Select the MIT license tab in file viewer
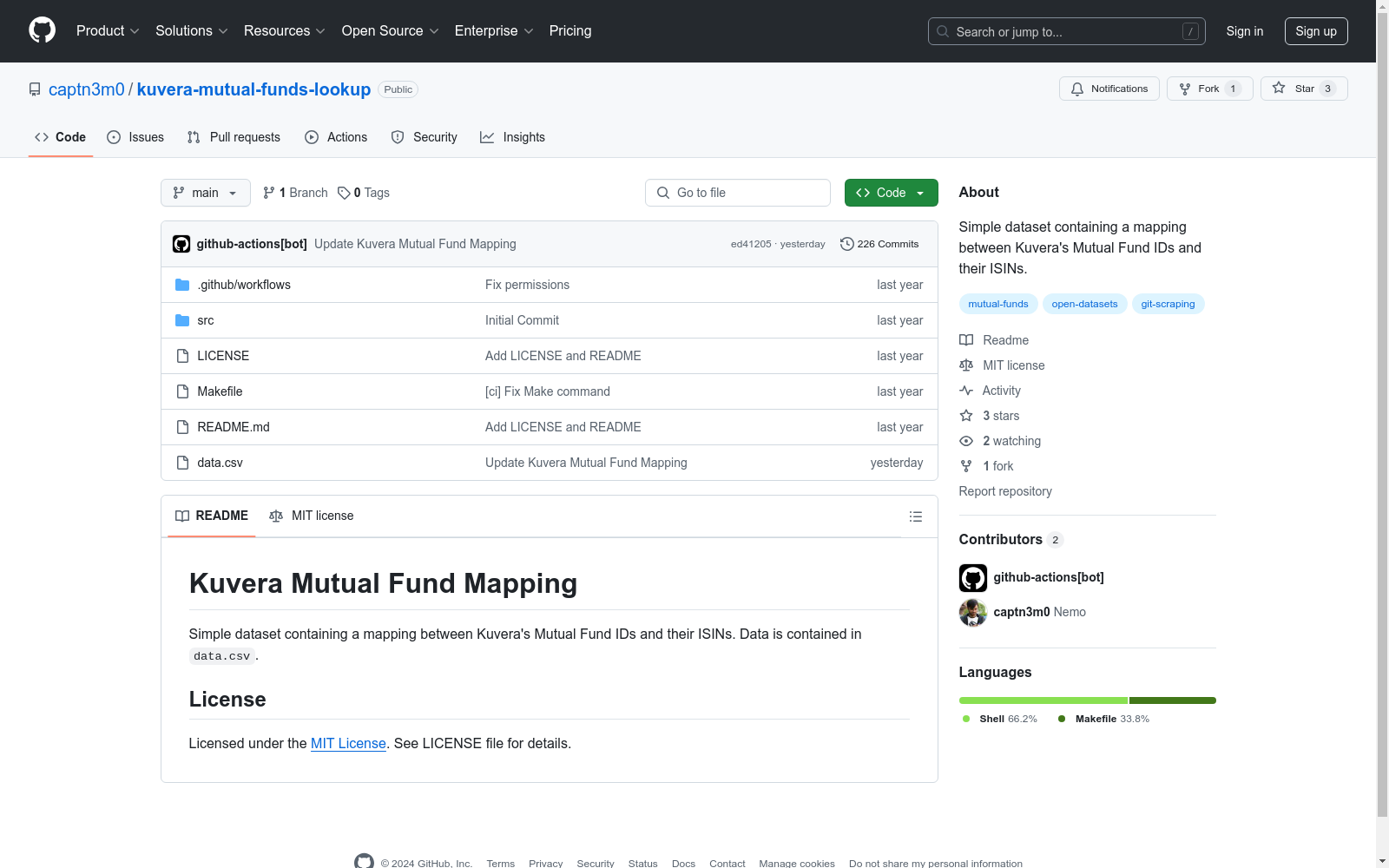1389x868 pixels. (312, 516)
